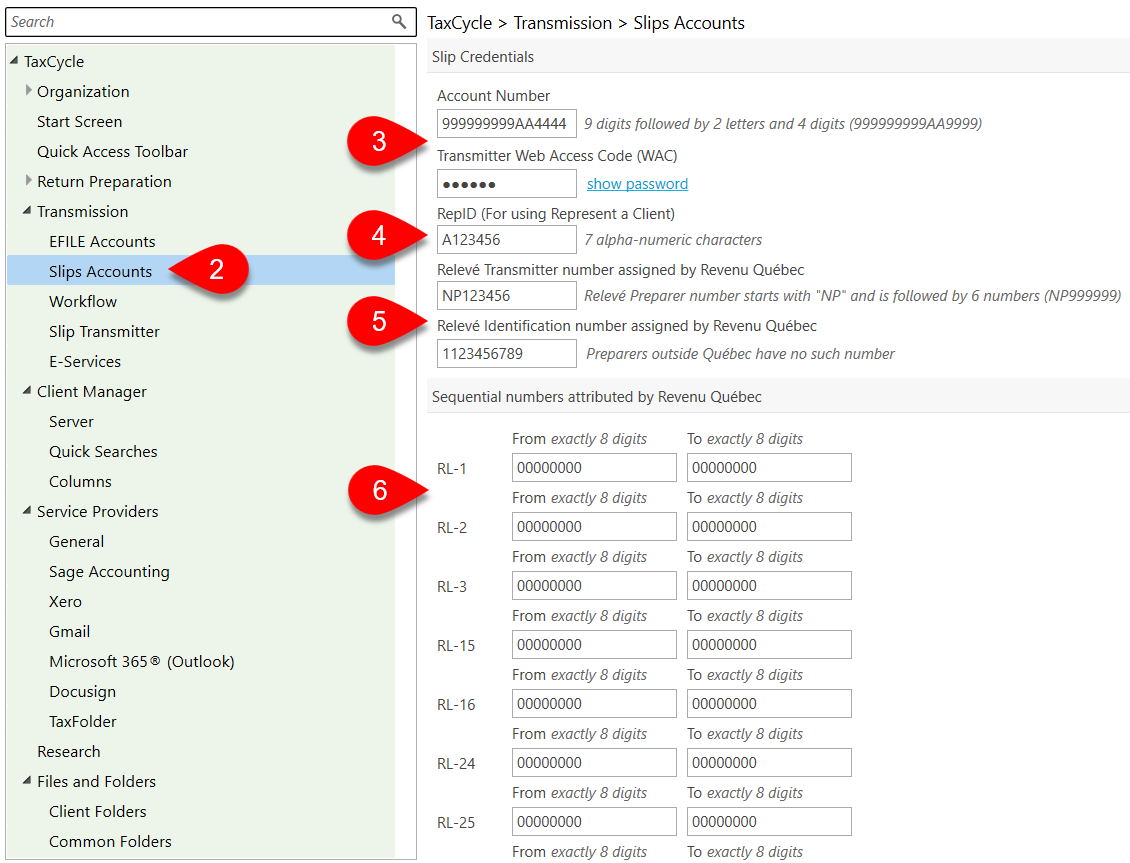Screen dimensions: 1130x863
Task: Click the RL-3 To field
Action: tap(769, 586)
